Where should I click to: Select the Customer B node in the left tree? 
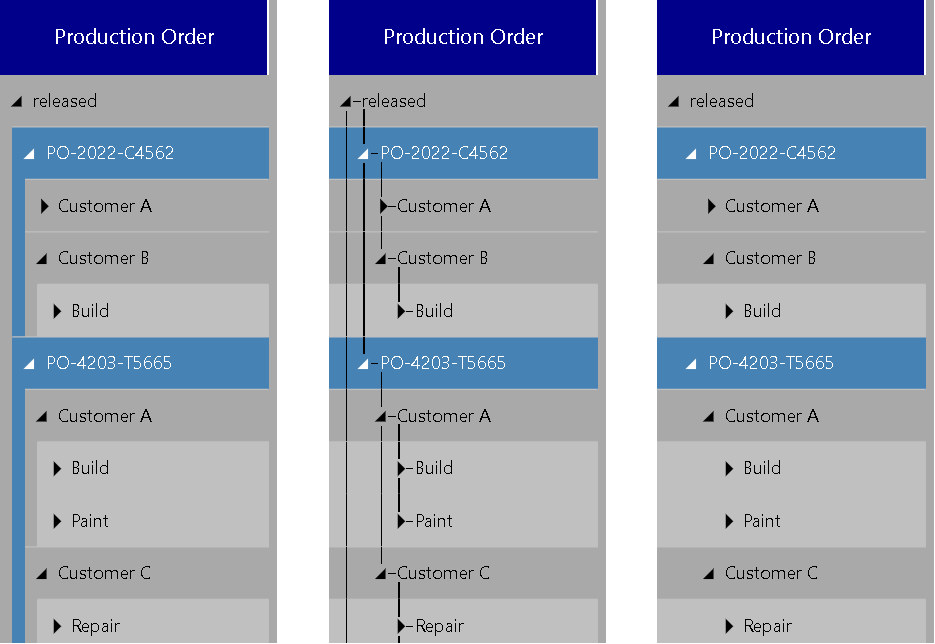tap(105, 258)
